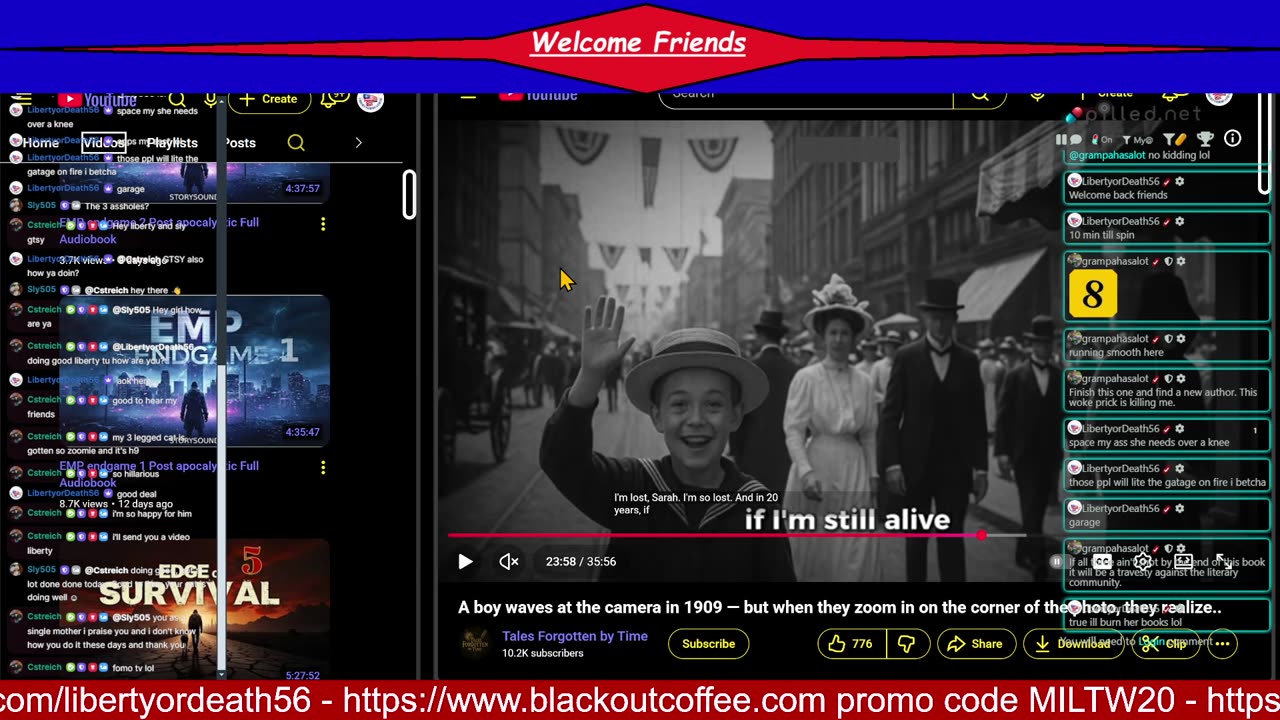
Task: Select the Videos channel tab
Action: (104, 143)
